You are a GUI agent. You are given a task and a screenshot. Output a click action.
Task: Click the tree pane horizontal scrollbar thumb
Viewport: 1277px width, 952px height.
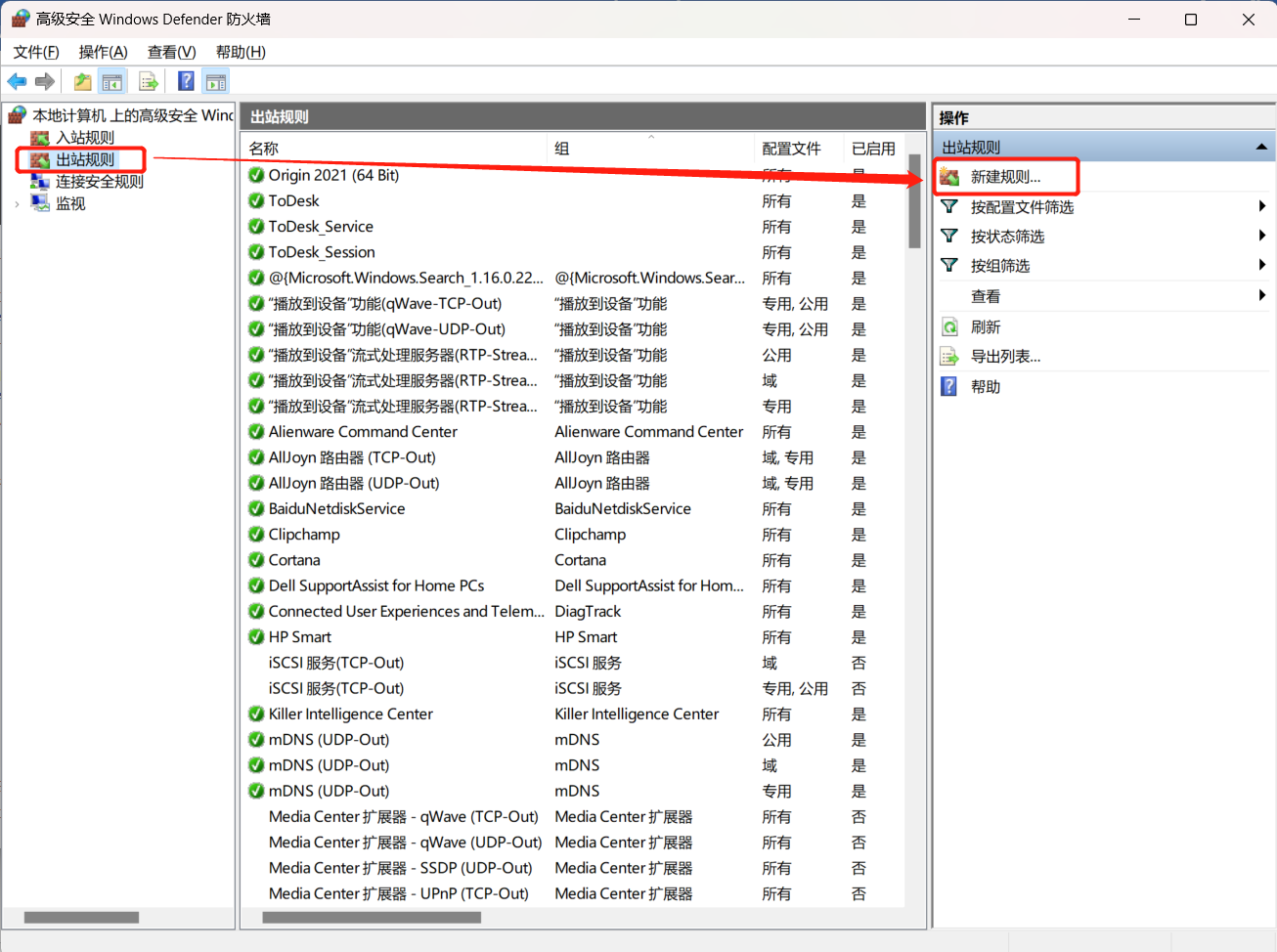point(81,917)
